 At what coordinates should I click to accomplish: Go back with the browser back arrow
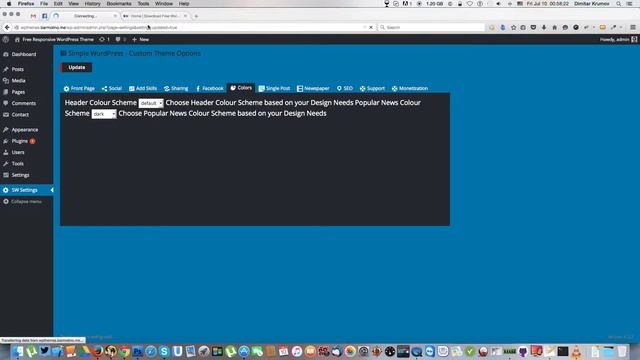(7, 27)
